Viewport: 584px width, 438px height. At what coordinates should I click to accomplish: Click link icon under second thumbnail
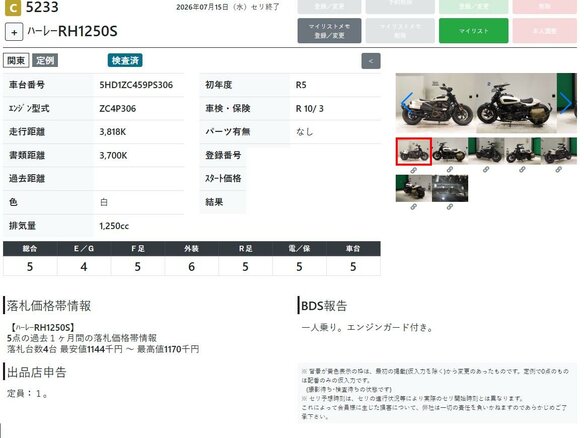click(x=450, y=170)
